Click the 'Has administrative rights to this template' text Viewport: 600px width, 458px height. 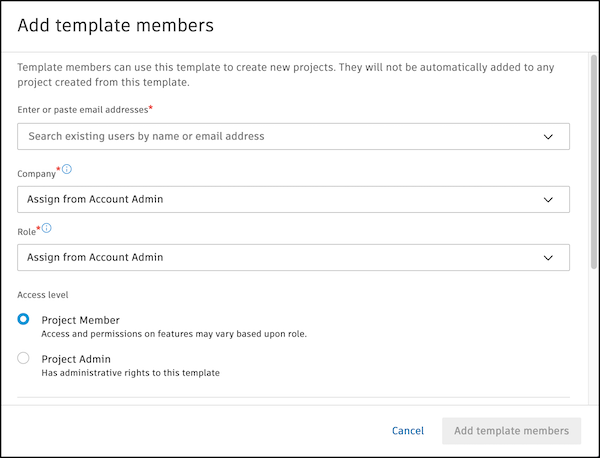[x=130, y=373]
